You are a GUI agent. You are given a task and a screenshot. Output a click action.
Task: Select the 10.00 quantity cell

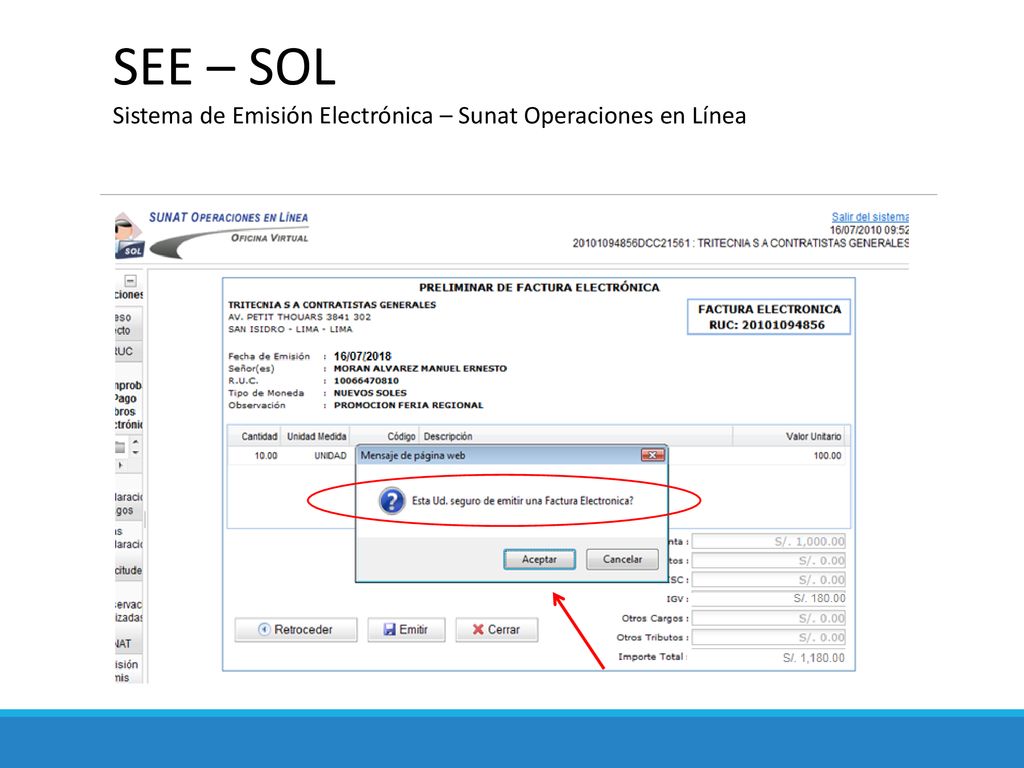266,456
